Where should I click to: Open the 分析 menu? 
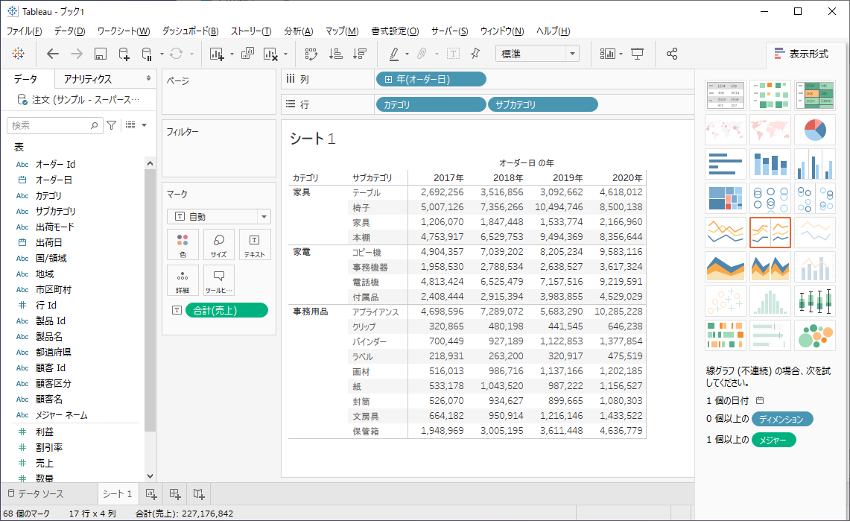[299, 31]
